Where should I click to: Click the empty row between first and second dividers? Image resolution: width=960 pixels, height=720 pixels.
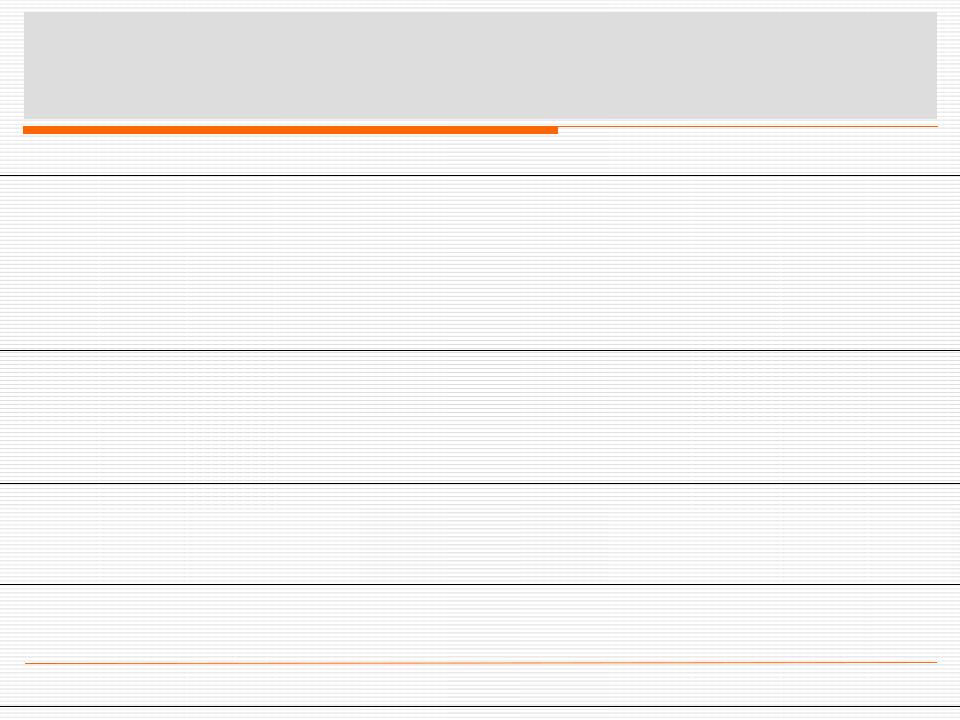point(480,263)
